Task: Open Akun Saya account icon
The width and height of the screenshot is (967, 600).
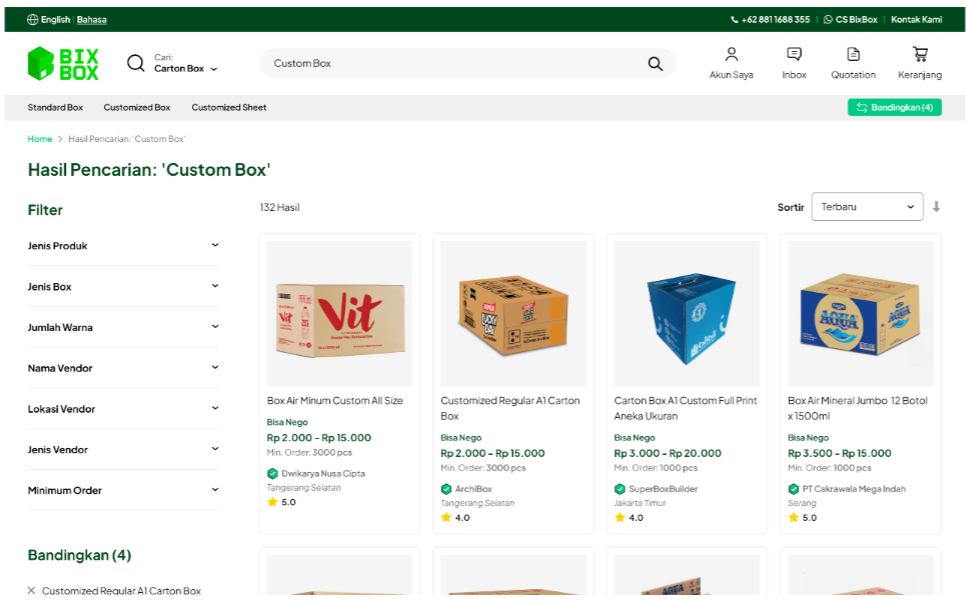Action: (x=731, y=55)
